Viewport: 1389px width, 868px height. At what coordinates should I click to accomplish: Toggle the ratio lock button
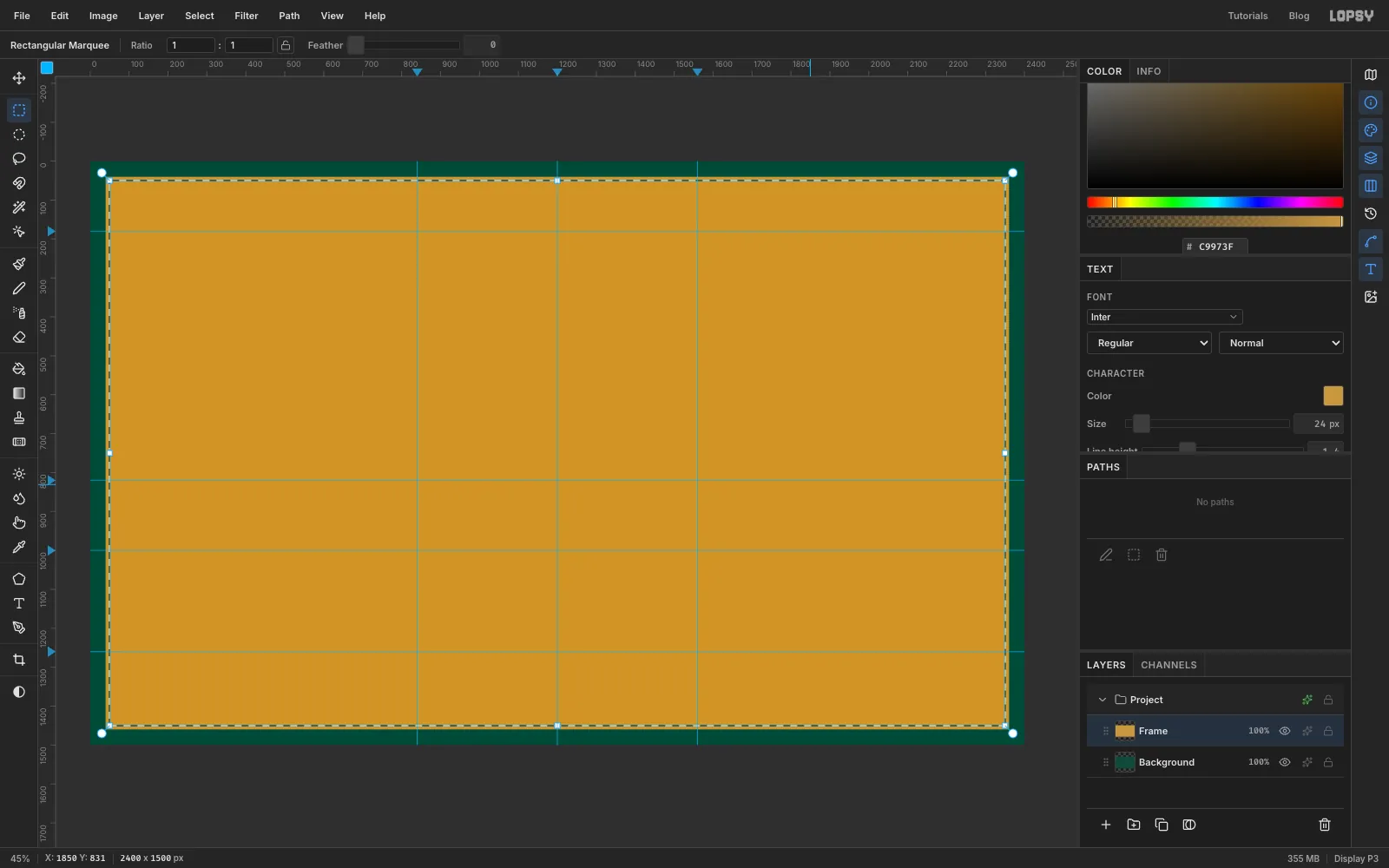pyautogui.click(x=286, y=45)
